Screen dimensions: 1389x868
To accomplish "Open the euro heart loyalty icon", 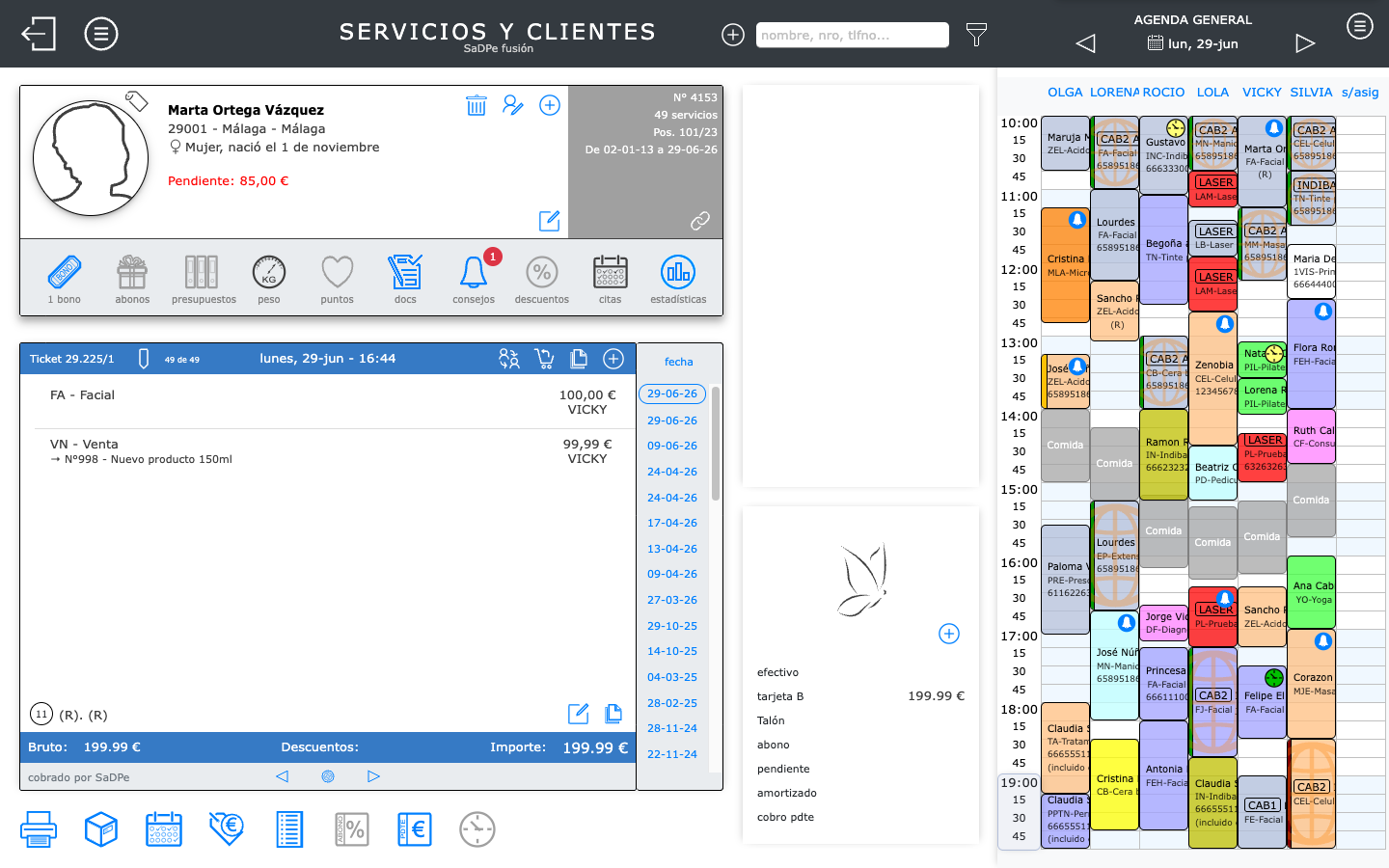I will pyautogui.click(x=227, y=829).
